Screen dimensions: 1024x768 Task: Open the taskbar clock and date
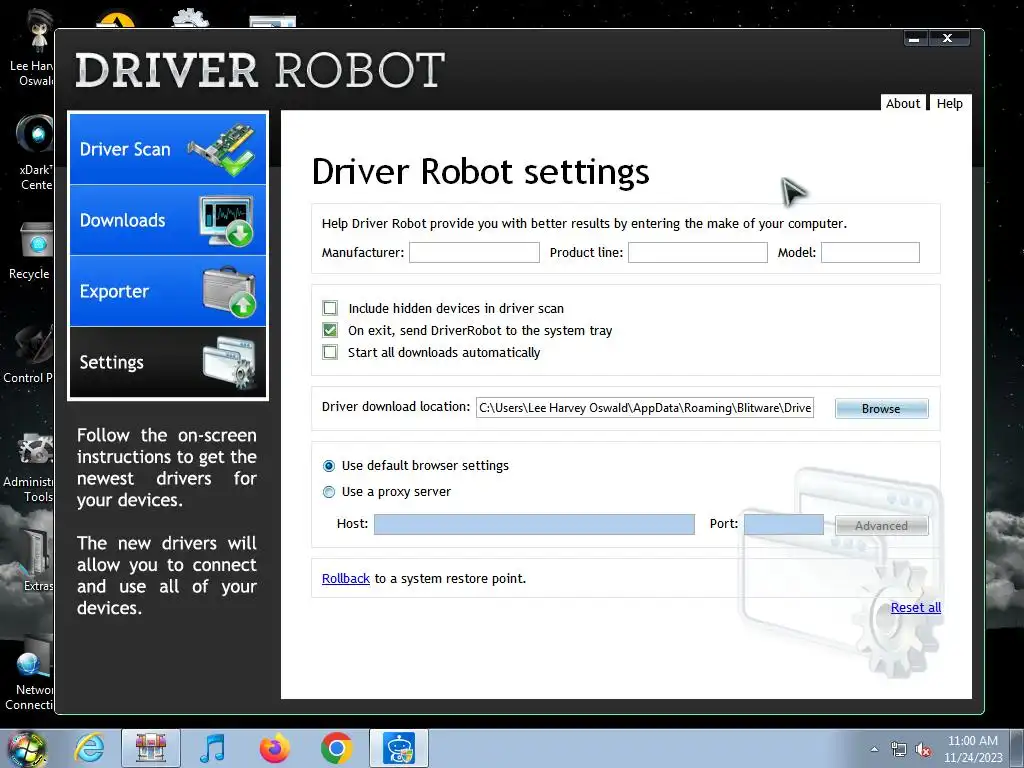point(972,749)
